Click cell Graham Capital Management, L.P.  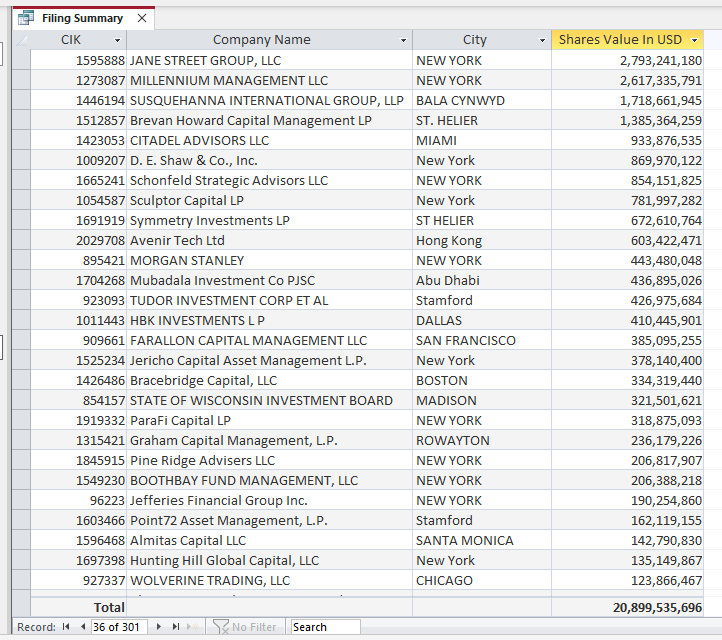[269, 441]
